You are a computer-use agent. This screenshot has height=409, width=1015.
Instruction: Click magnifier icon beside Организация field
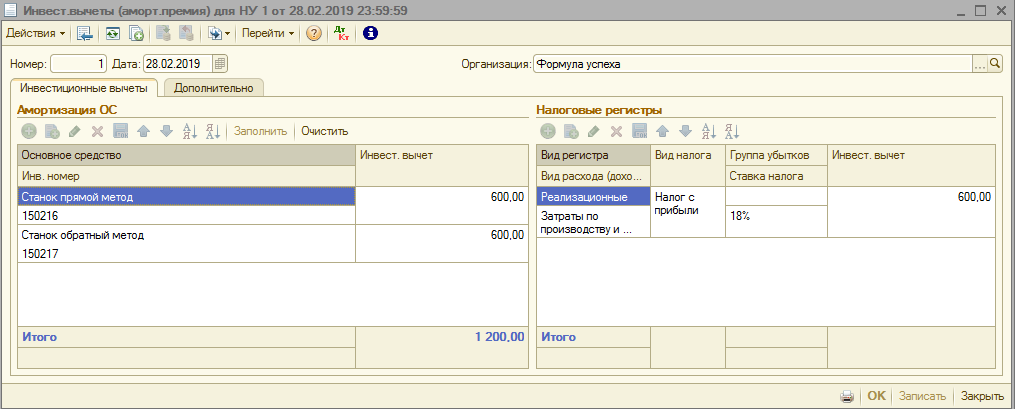coord(995,64)
